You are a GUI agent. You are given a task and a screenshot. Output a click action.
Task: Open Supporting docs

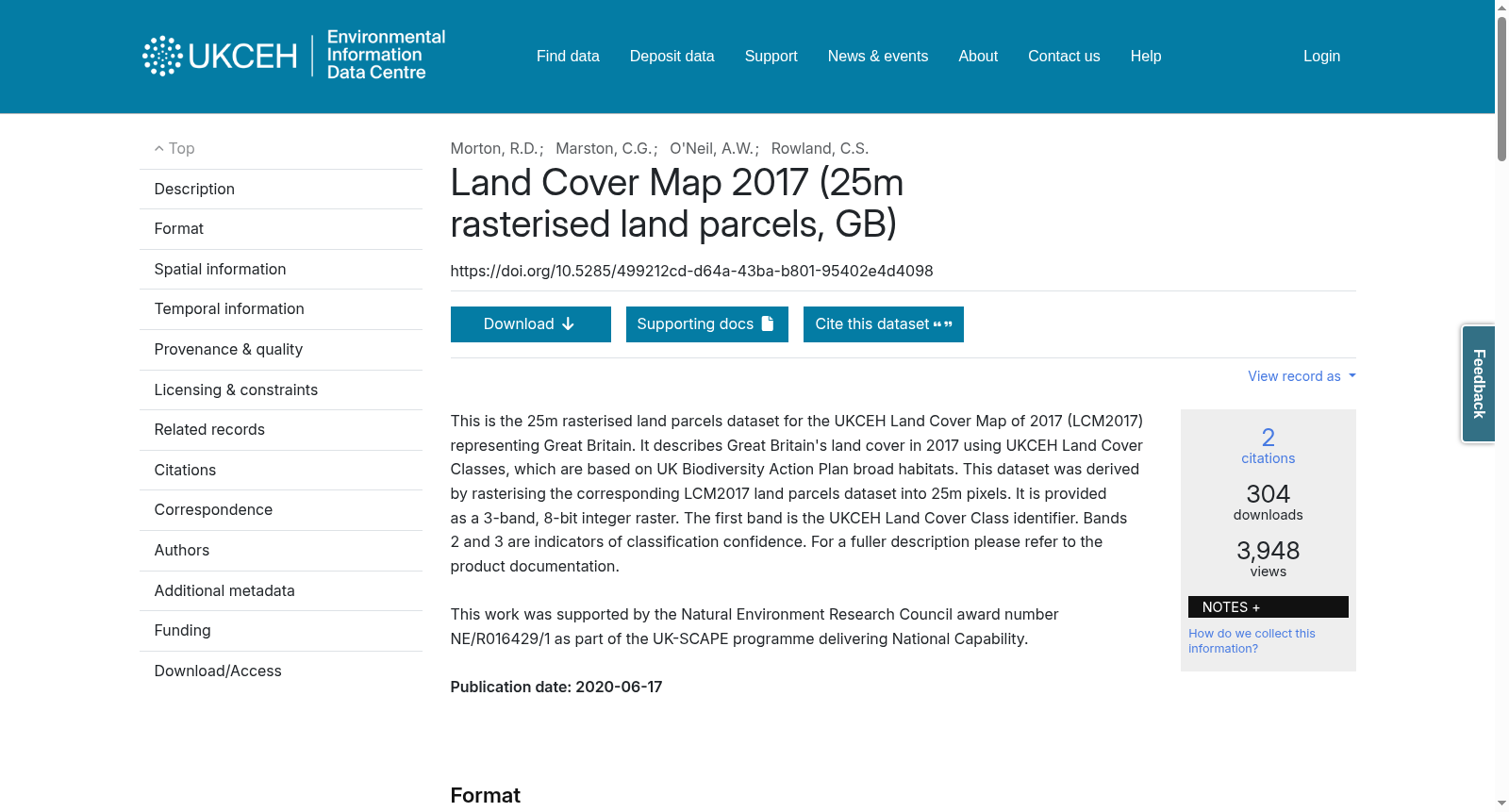pos(706,324)
